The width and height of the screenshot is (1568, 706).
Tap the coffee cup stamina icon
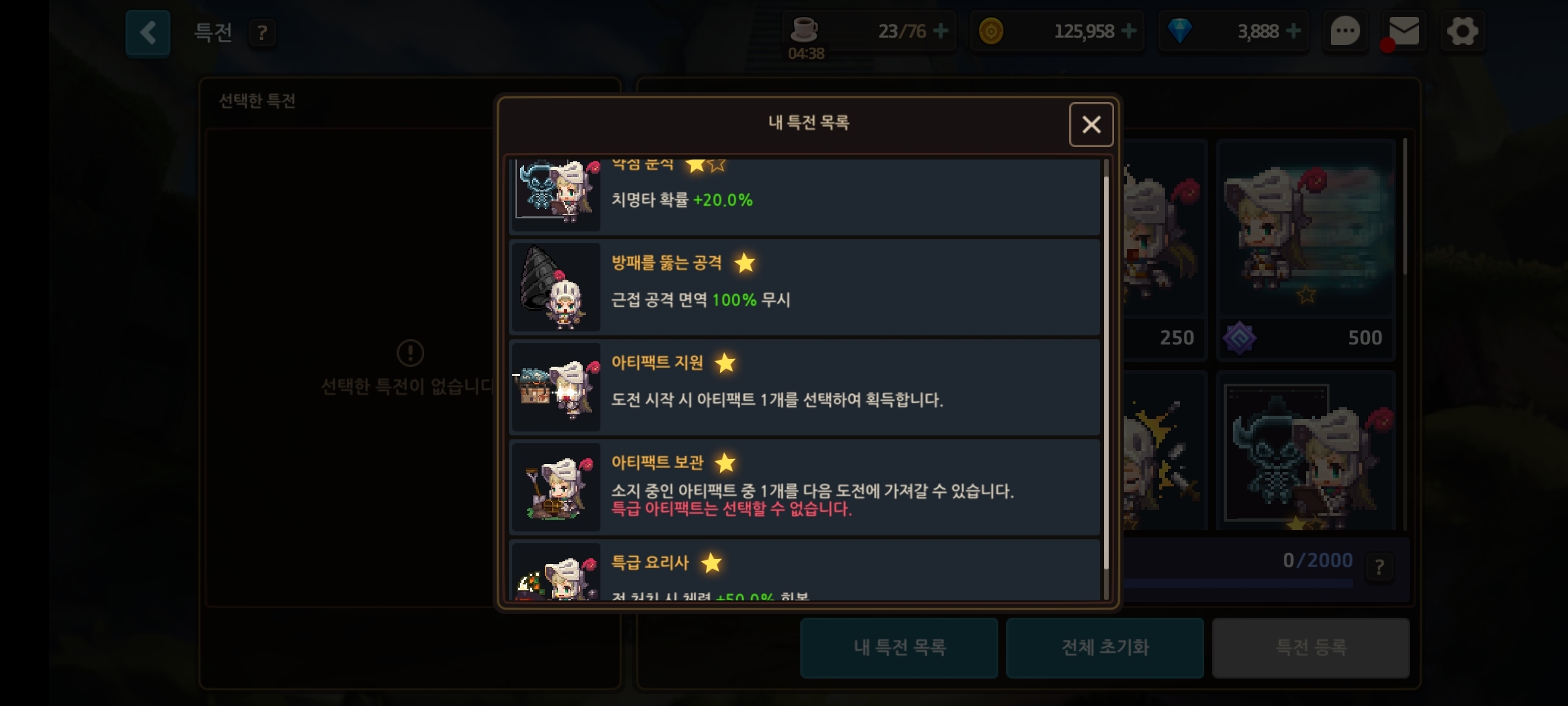coord(804,29)
